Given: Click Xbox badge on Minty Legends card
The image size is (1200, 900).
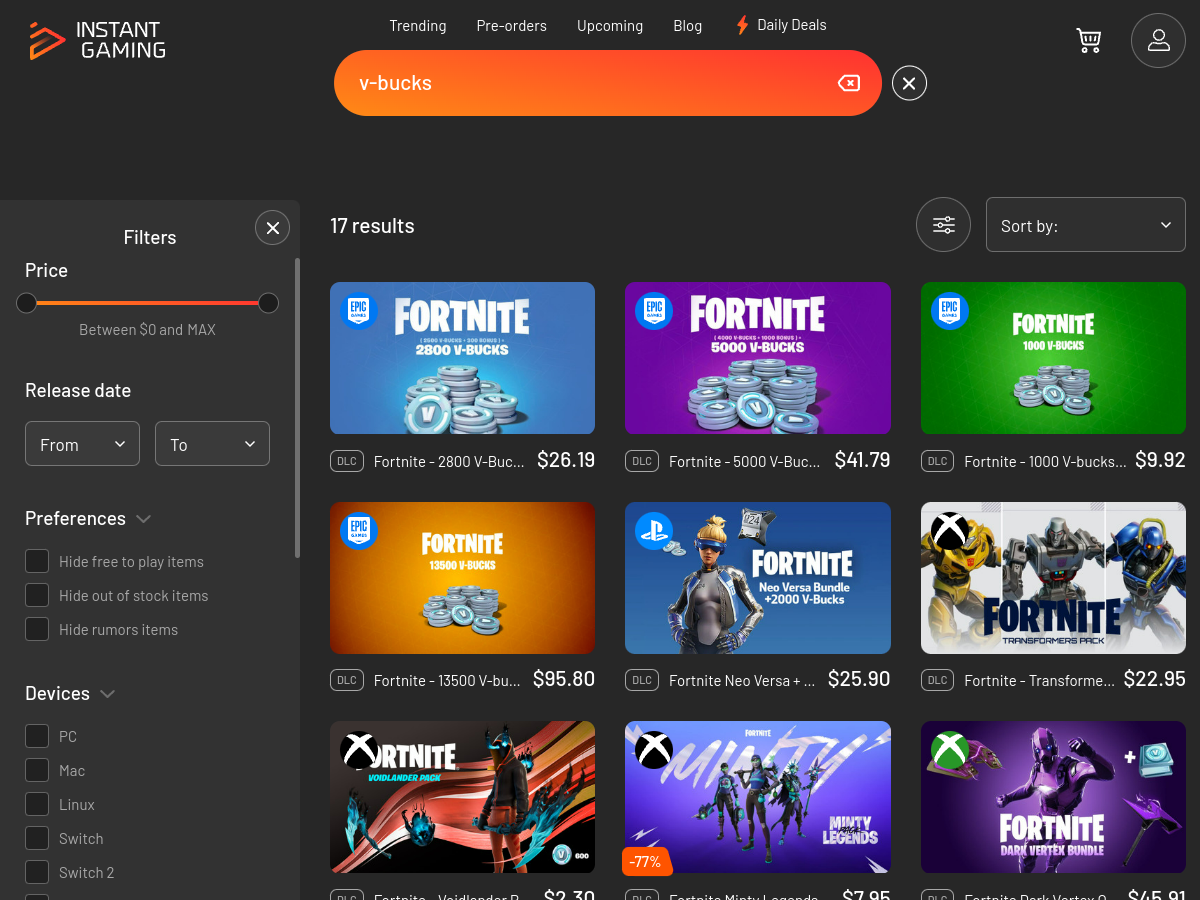Looking at the screenshot, I should tap(654, 750).
